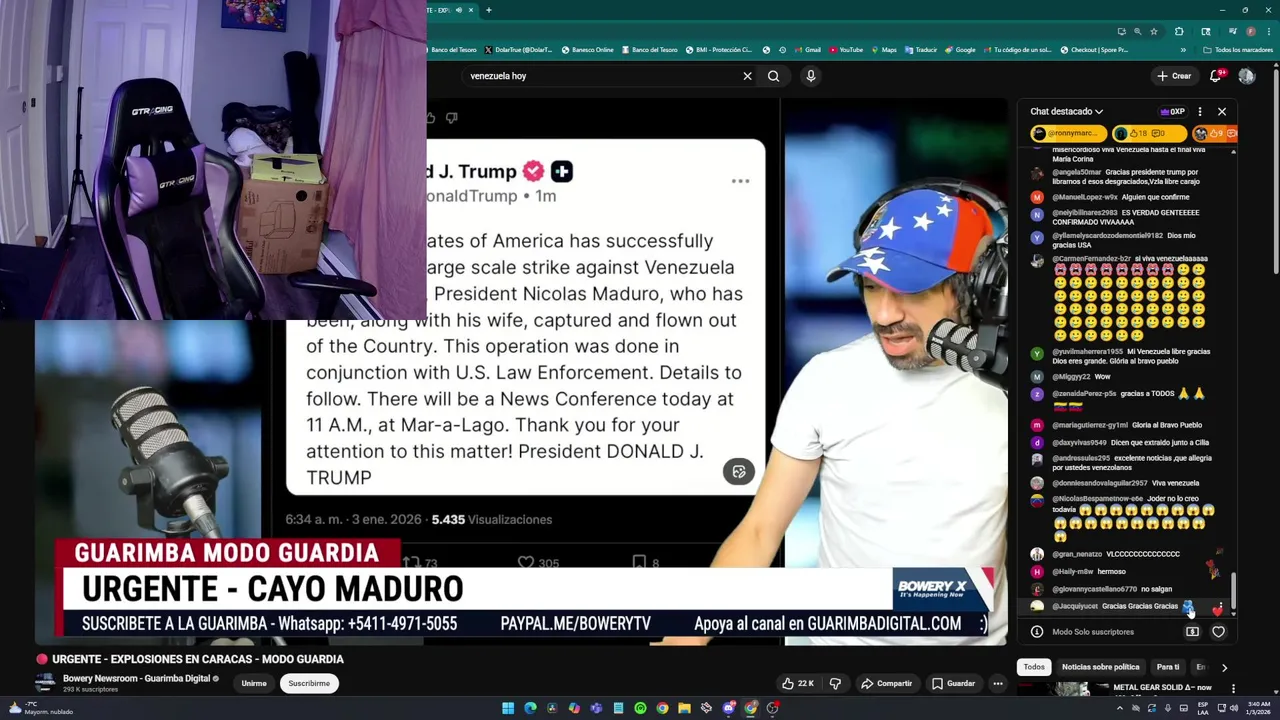Toggle the Suscribirme button
This screenshot has width=1280, height=720.
(x=309, y=684)
